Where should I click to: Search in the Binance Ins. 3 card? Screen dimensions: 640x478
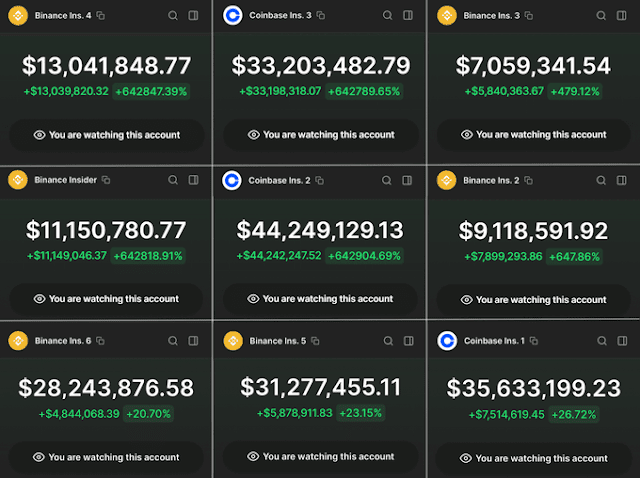[x=601, y=16]
